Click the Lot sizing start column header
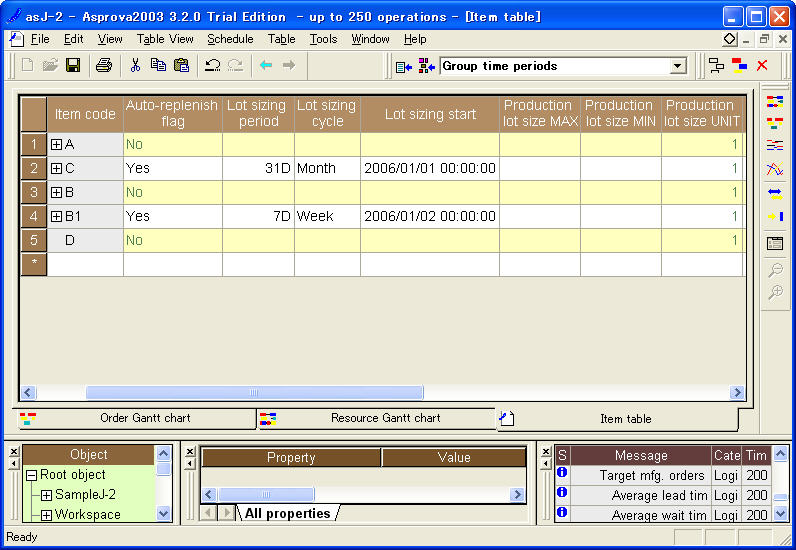 point(430,114)
